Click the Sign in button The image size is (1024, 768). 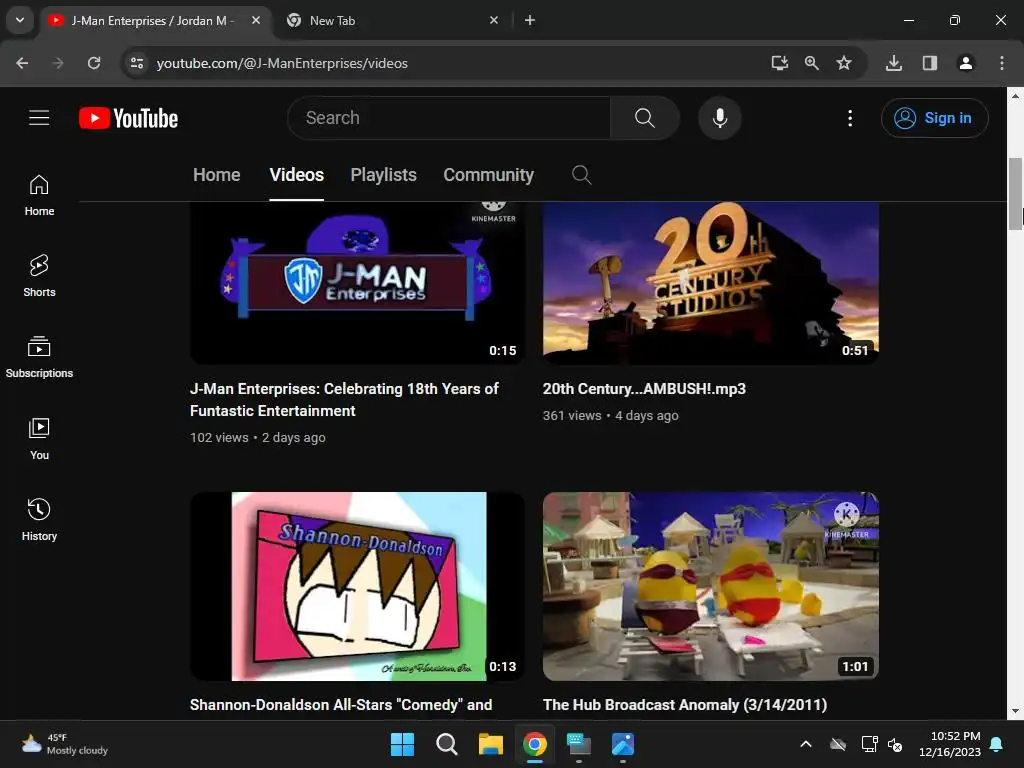pyautogui.click(x=935, y=118)
